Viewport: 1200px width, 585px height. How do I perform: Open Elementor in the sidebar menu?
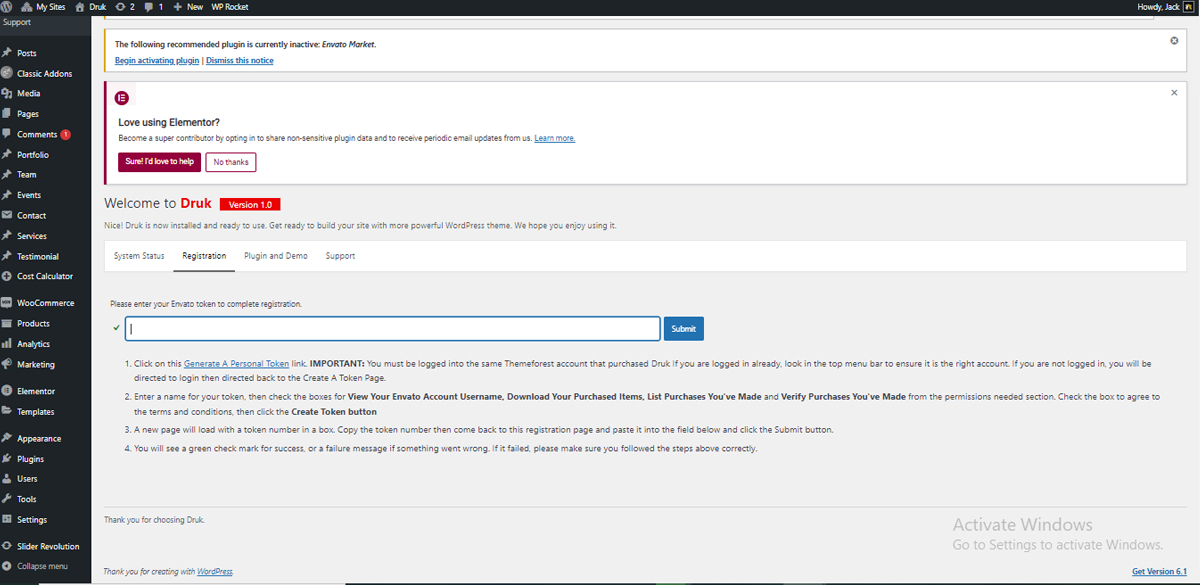(x=36, y=391)
